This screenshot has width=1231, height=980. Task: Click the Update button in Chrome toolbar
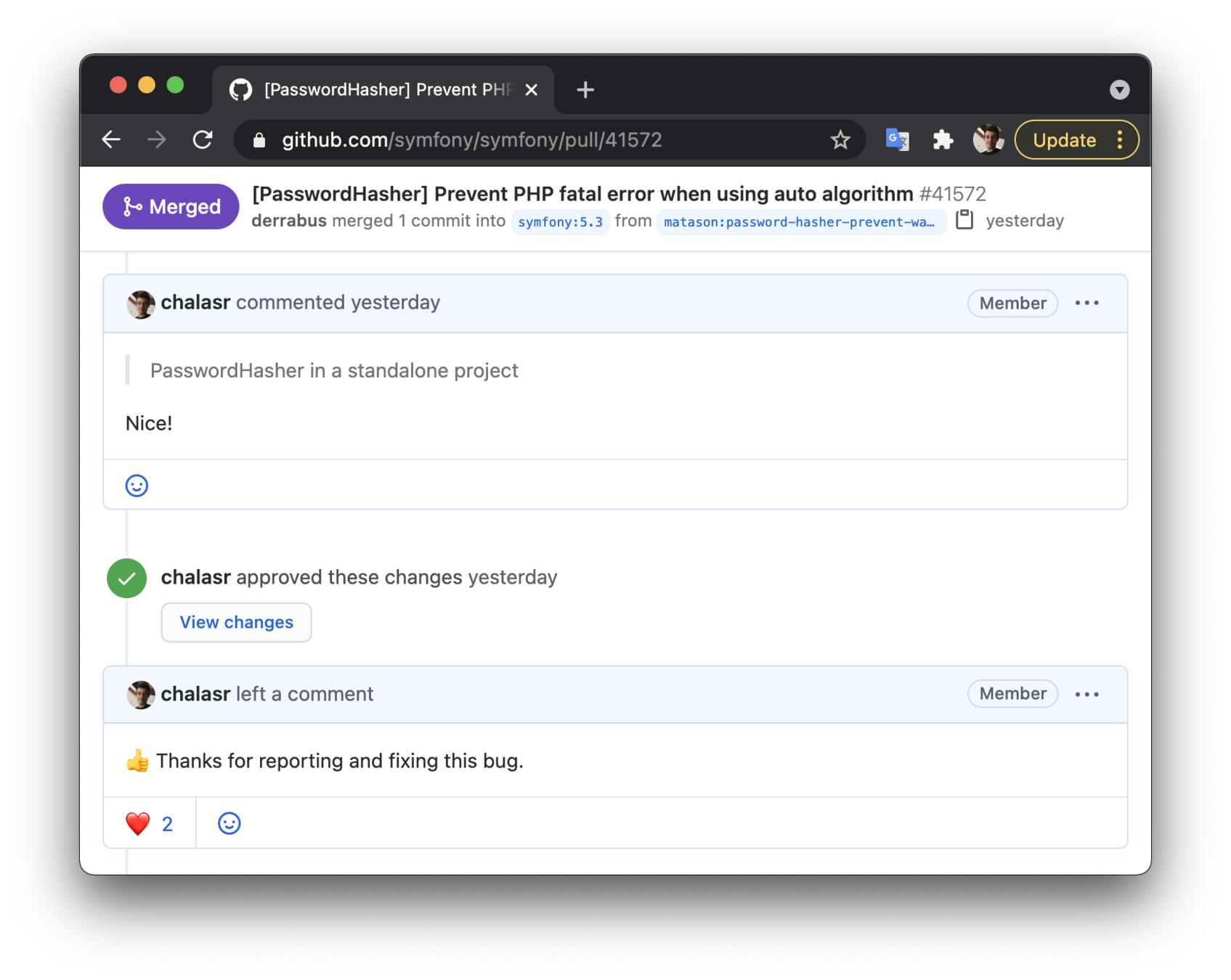[x=1064, y=140]
